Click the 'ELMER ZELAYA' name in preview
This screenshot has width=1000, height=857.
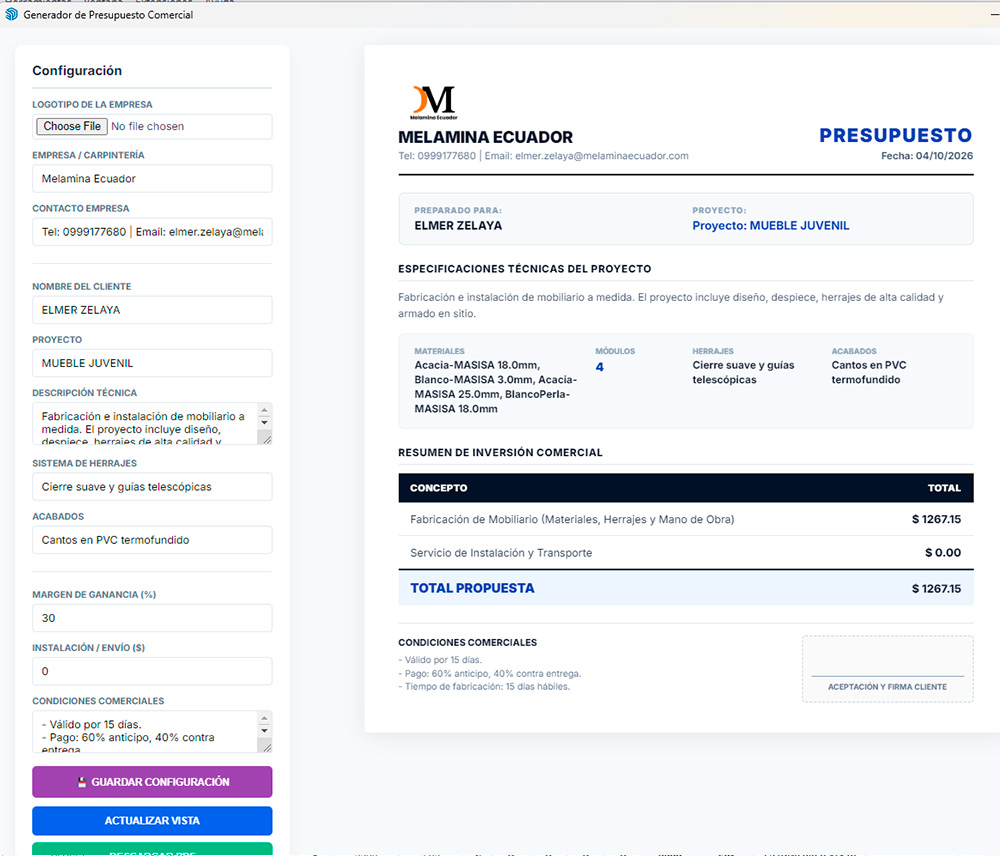pyautogui.click(x=458, y=226)
